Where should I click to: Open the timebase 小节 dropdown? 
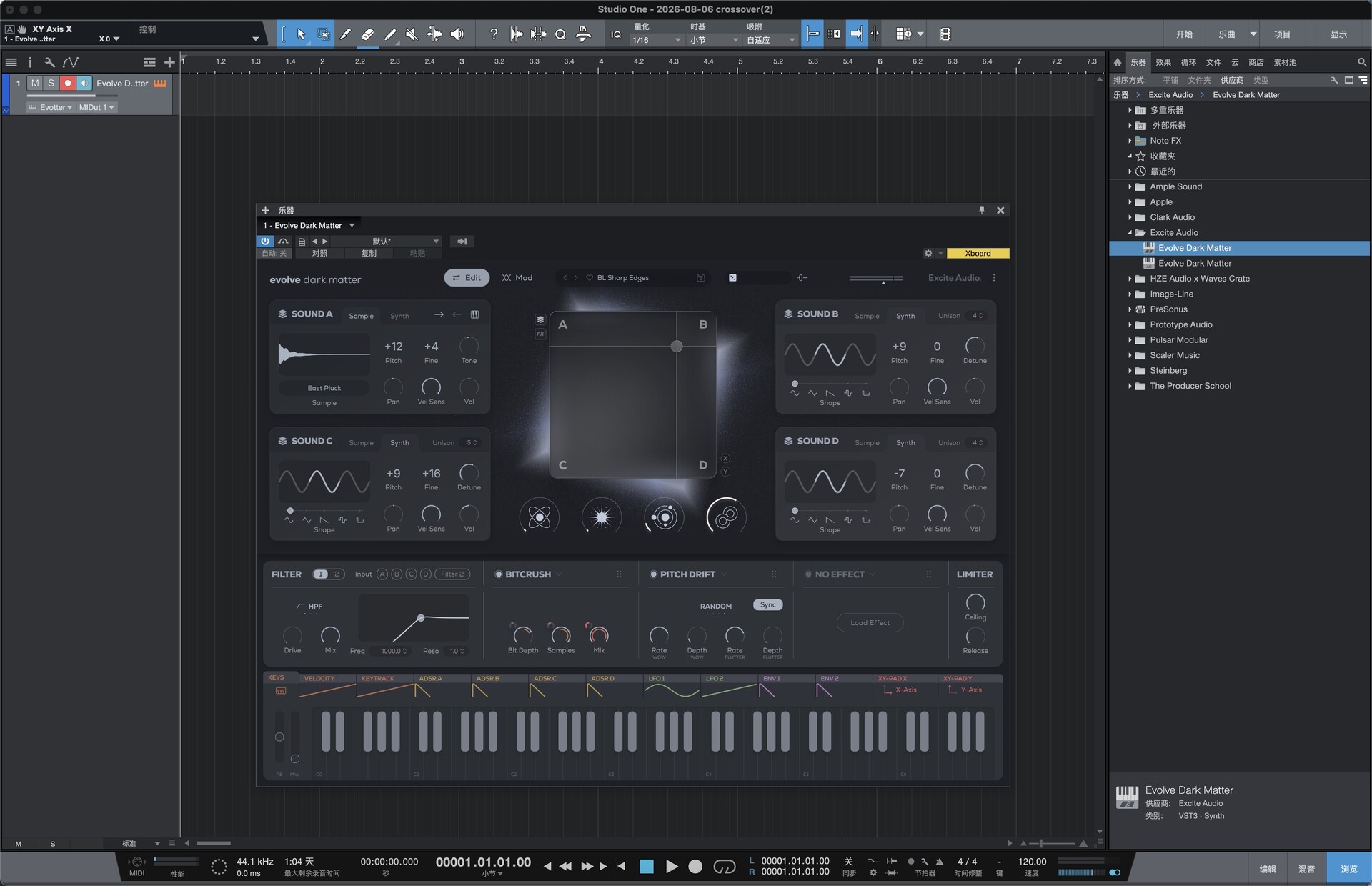tap(714, 41)
